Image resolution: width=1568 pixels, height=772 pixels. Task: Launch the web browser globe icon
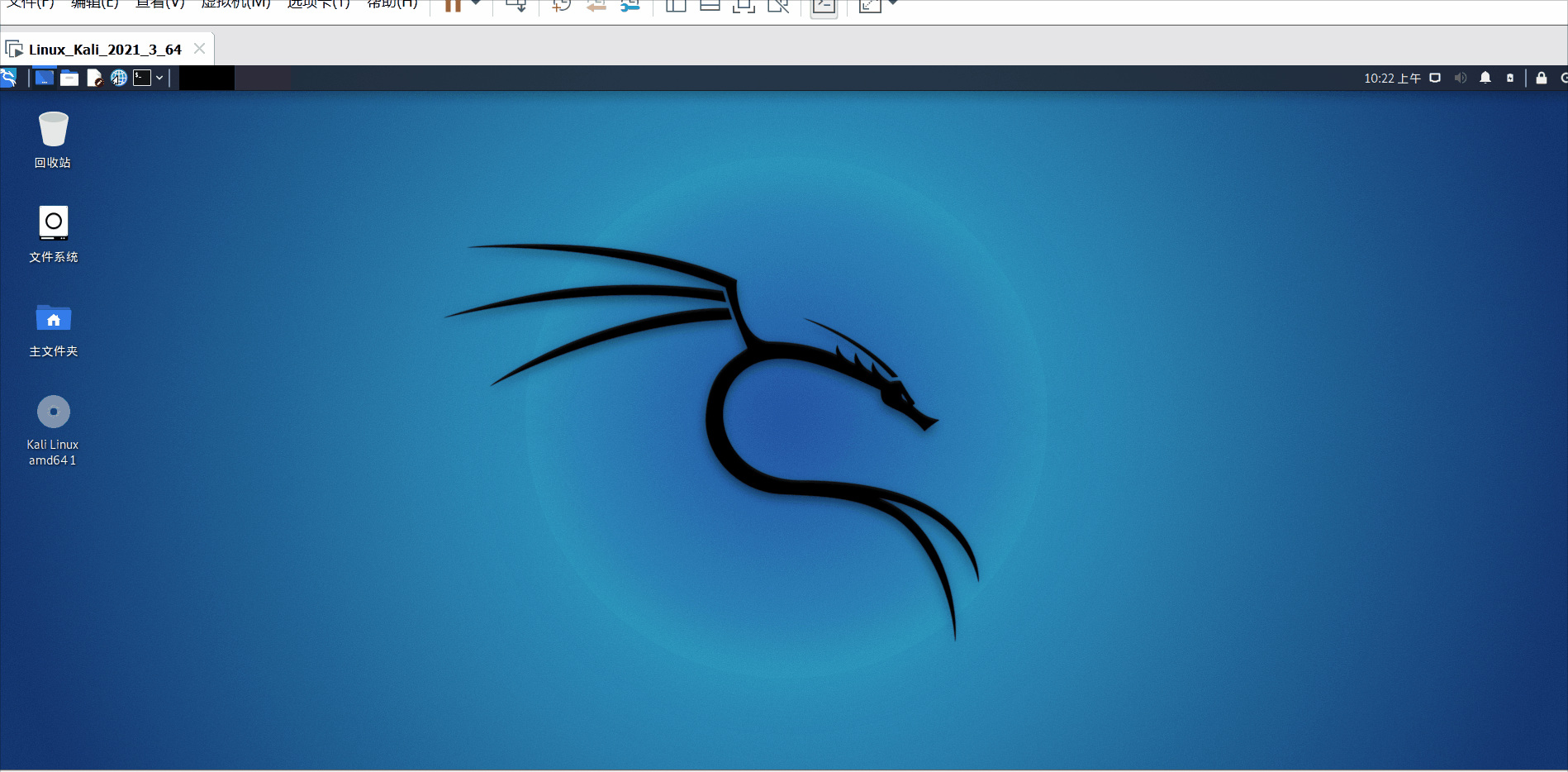[x=119, y=78]
